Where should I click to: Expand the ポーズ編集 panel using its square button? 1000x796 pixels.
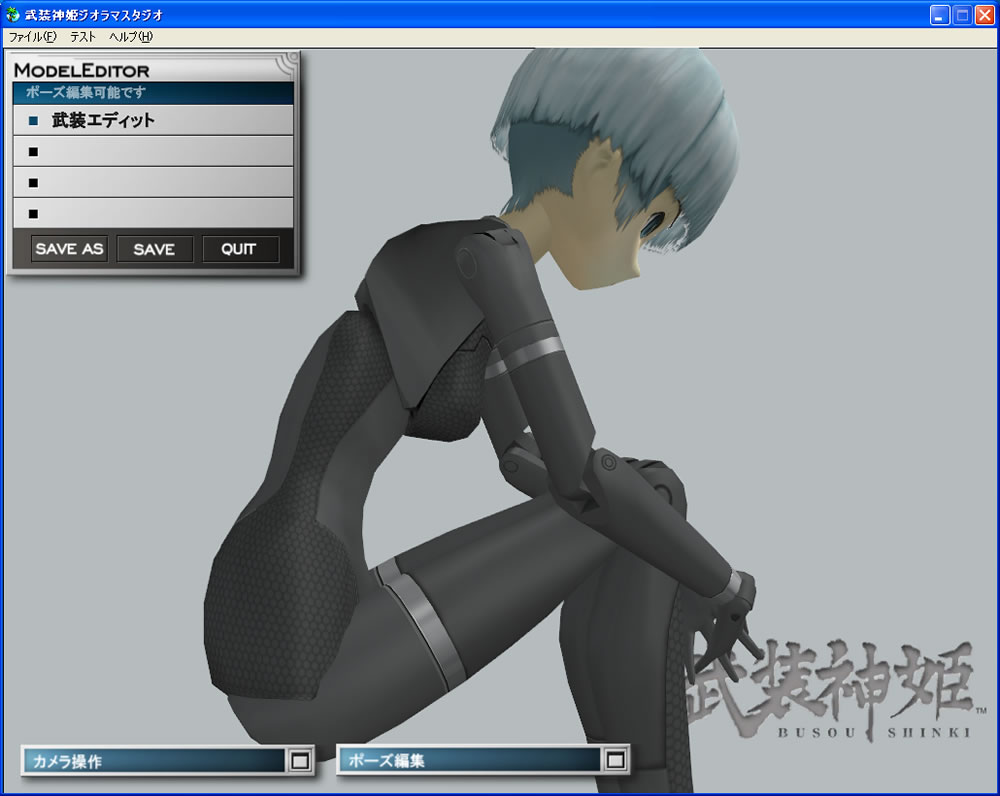615,761
